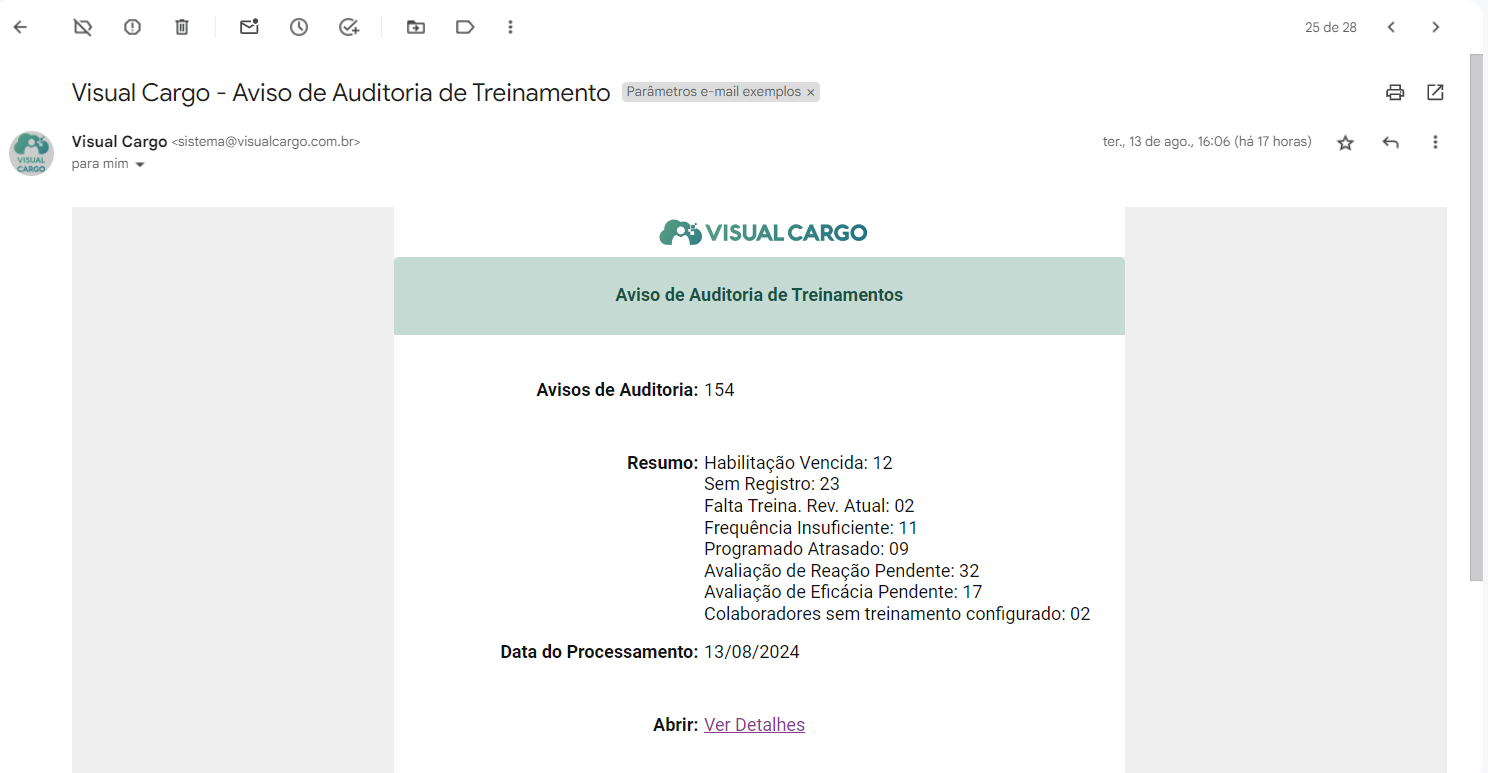Print this email conversation
1488x773 pixels.
click(x=1395, y=93)
